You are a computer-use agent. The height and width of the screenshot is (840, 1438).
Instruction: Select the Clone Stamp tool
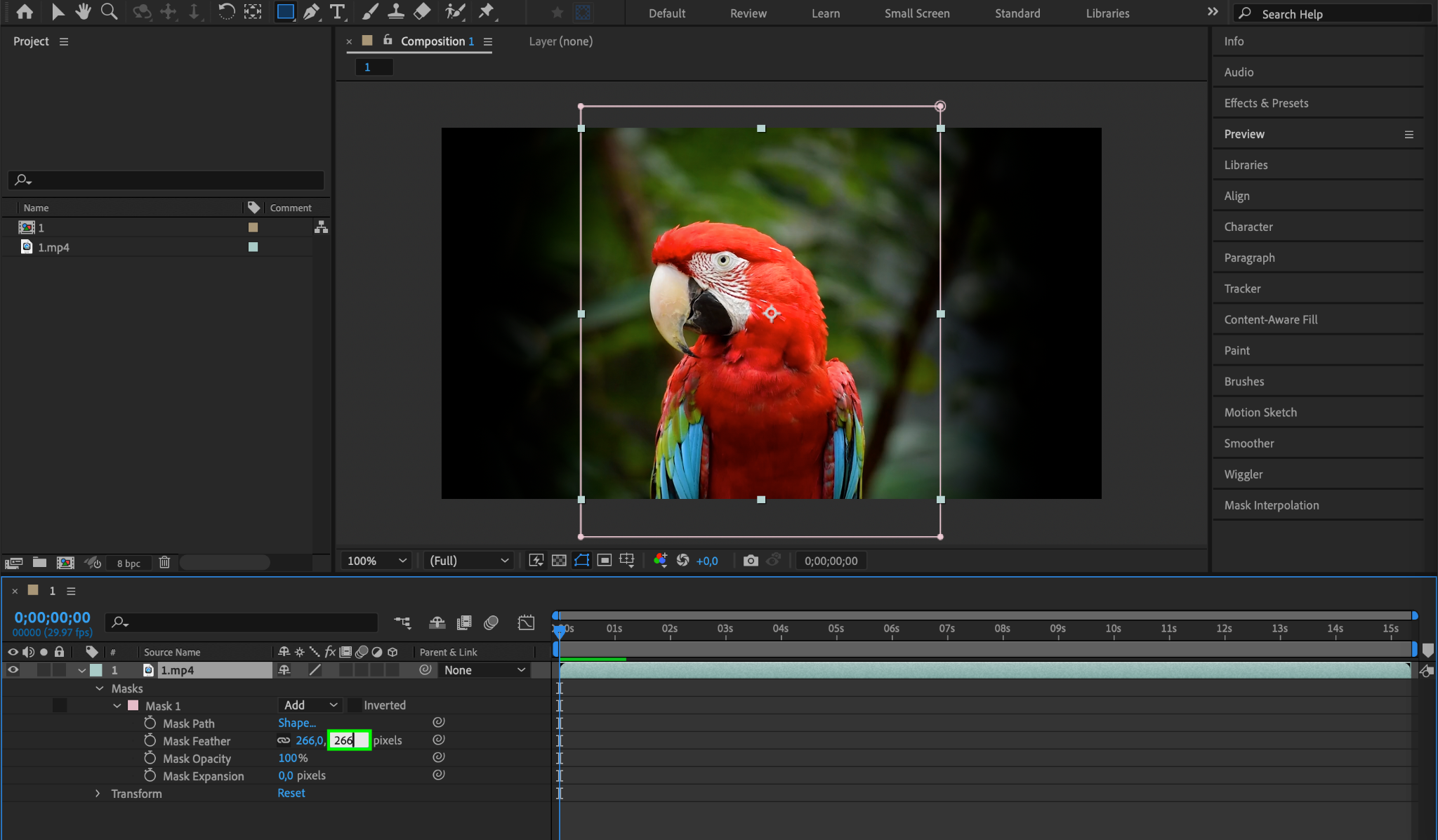tap(396, 12)
